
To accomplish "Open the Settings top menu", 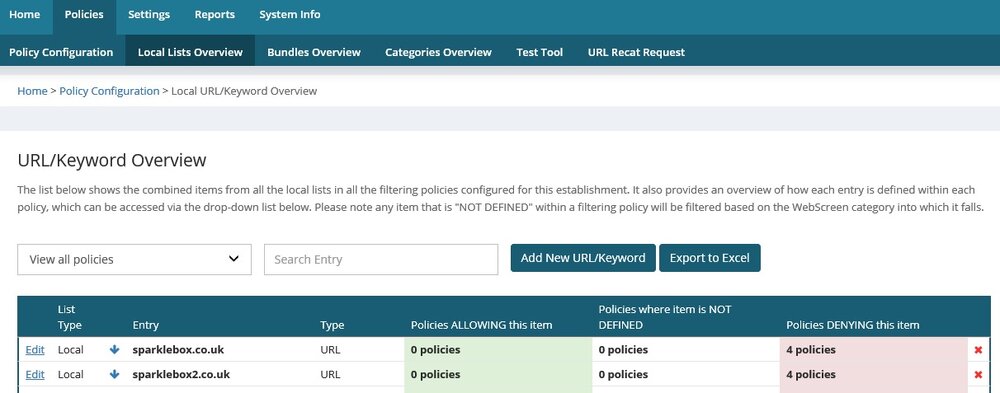I will click(x=149, y=14).
